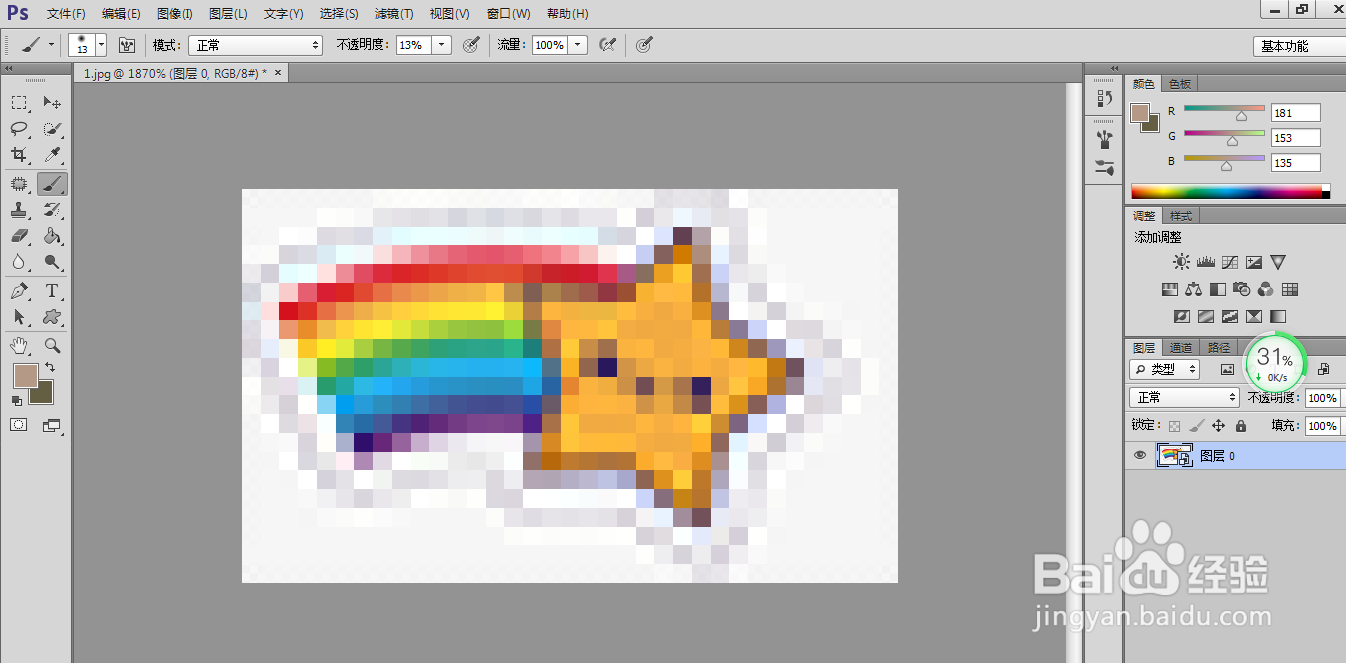This screenshot has width=1346, height=663.
Task: Click the G value input field
Action: pyautogui.click(x=1295, y=138)
